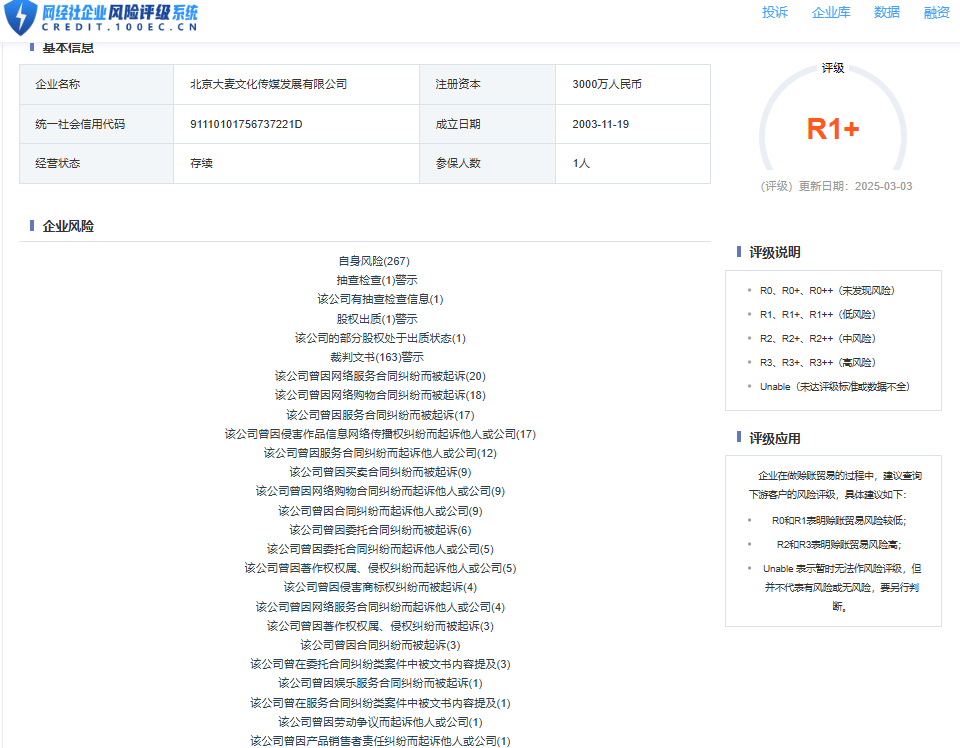Click the 企业风险 section heading
Viewport: 960px width, 748px height.
68,226
